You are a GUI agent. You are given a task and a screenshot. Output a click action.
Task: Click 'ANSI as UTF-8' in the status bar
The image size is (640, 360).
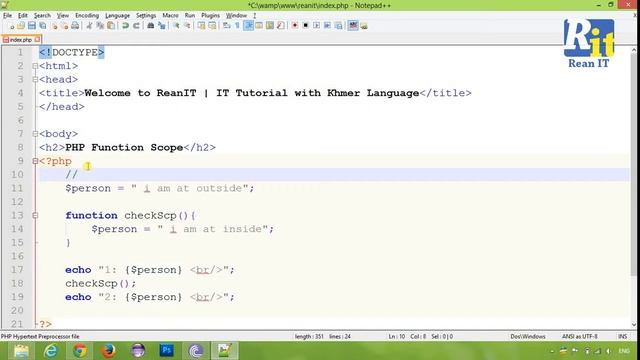click(580, 336)
